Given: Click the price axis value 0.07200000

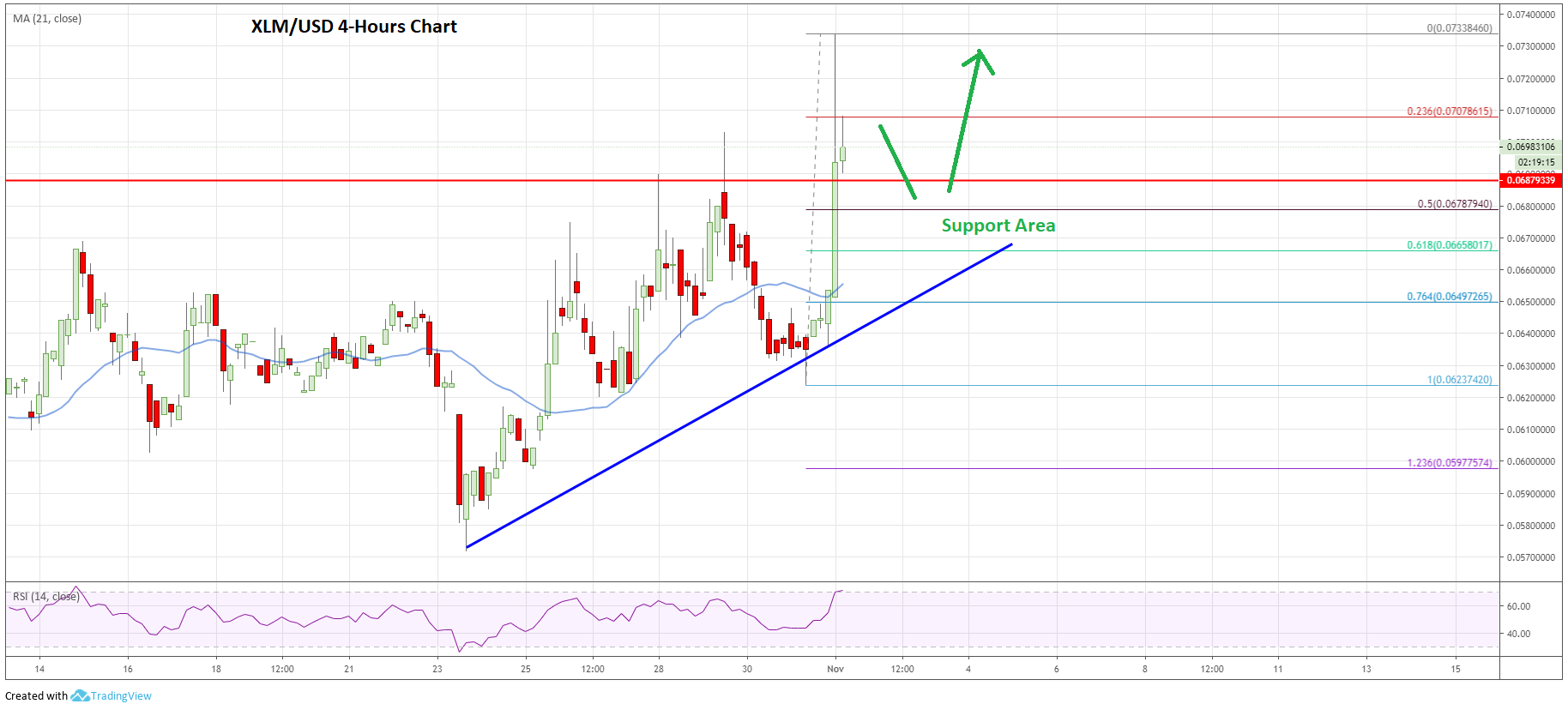Looking at the screenshot, I should (x=1531, y=79).
